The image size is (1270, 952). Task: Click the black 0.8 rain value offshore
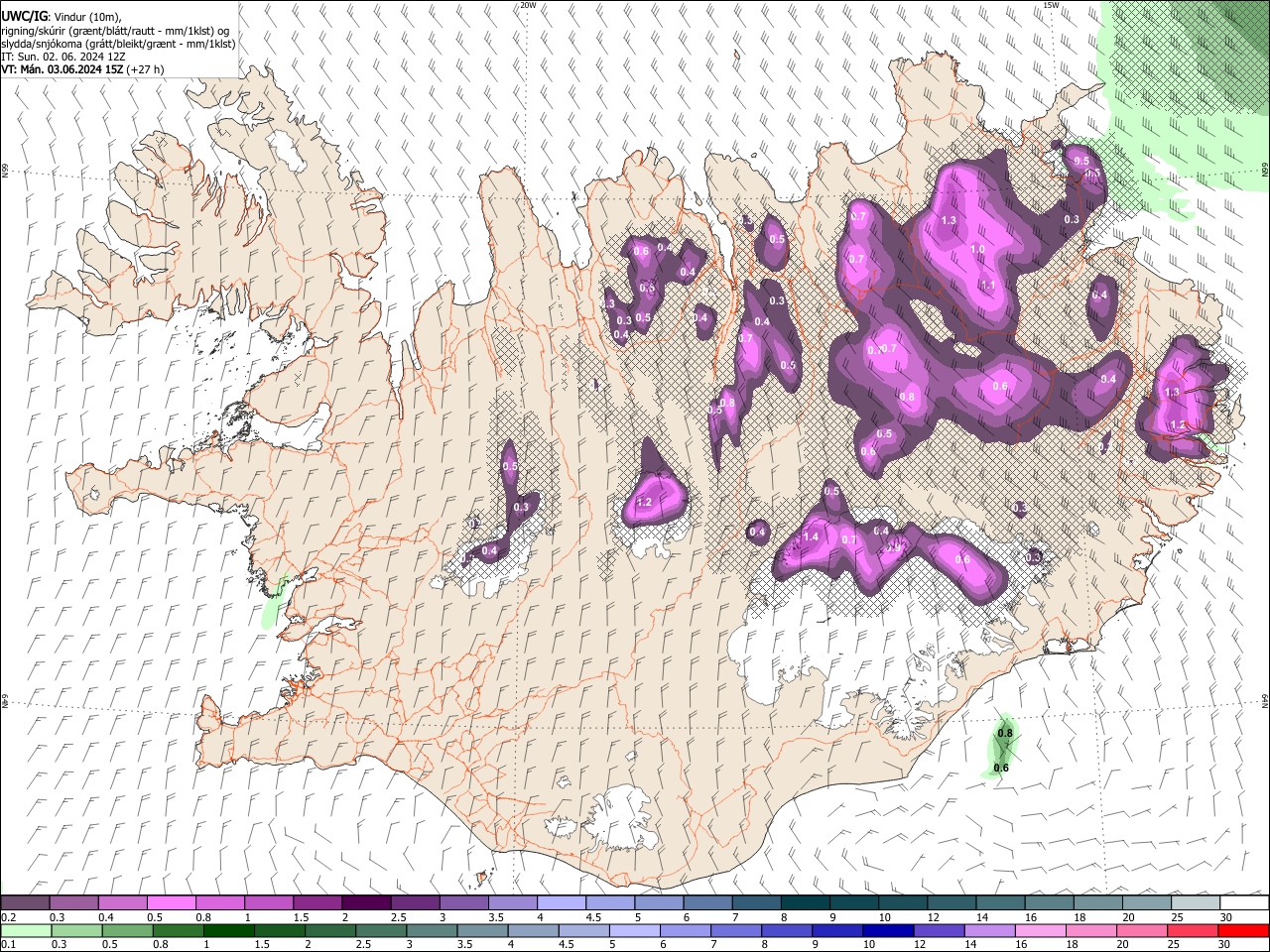tap(1005, 733)
